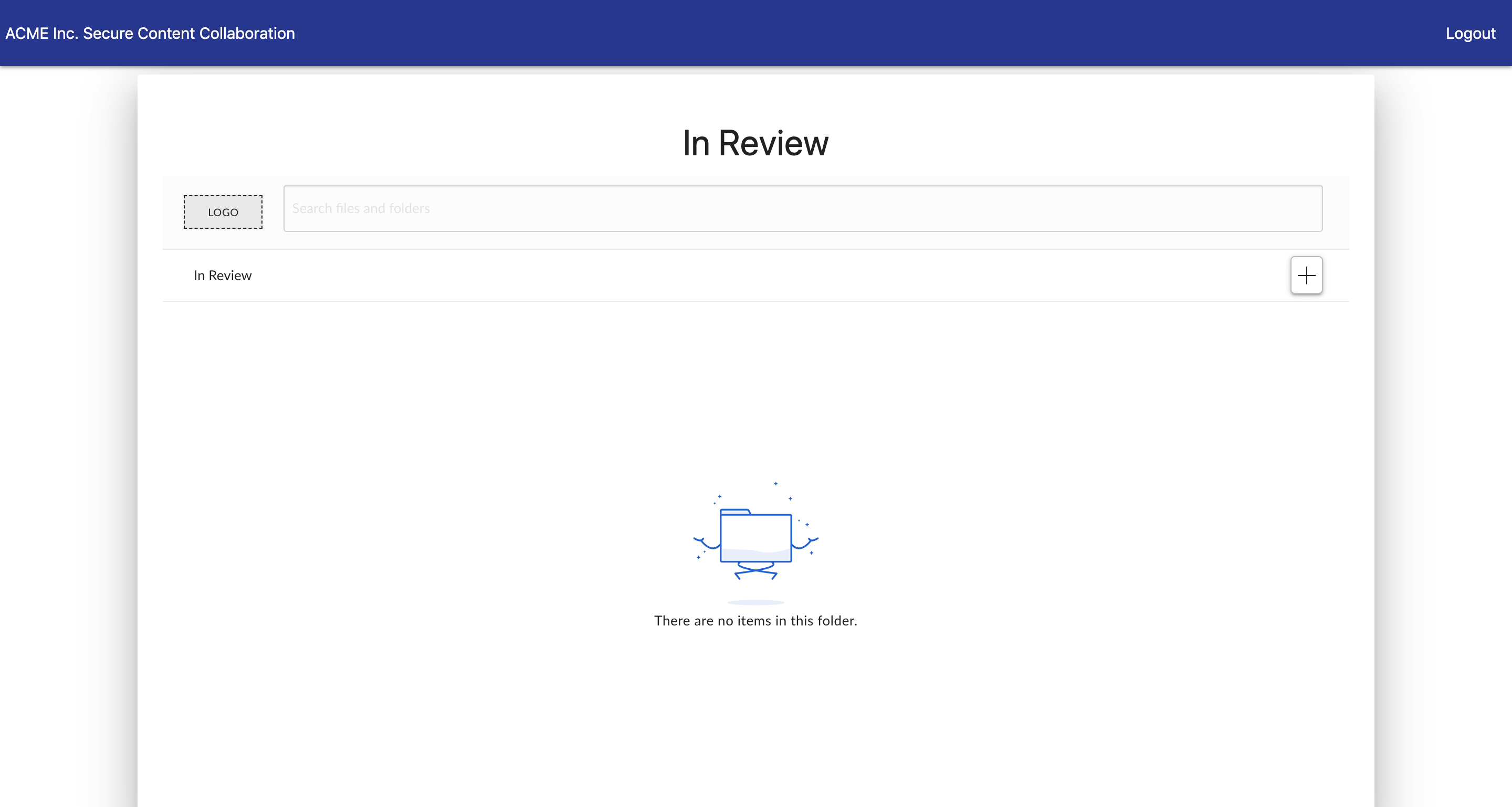Log out using the Logout link
1512x807 pixels.
pos(1470,34)
